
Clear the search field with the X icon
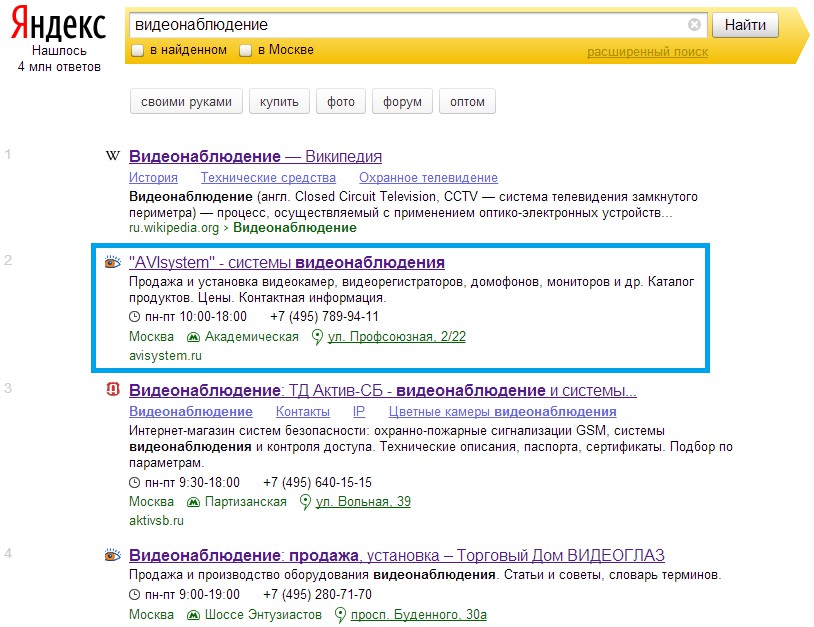pos(694,24)
